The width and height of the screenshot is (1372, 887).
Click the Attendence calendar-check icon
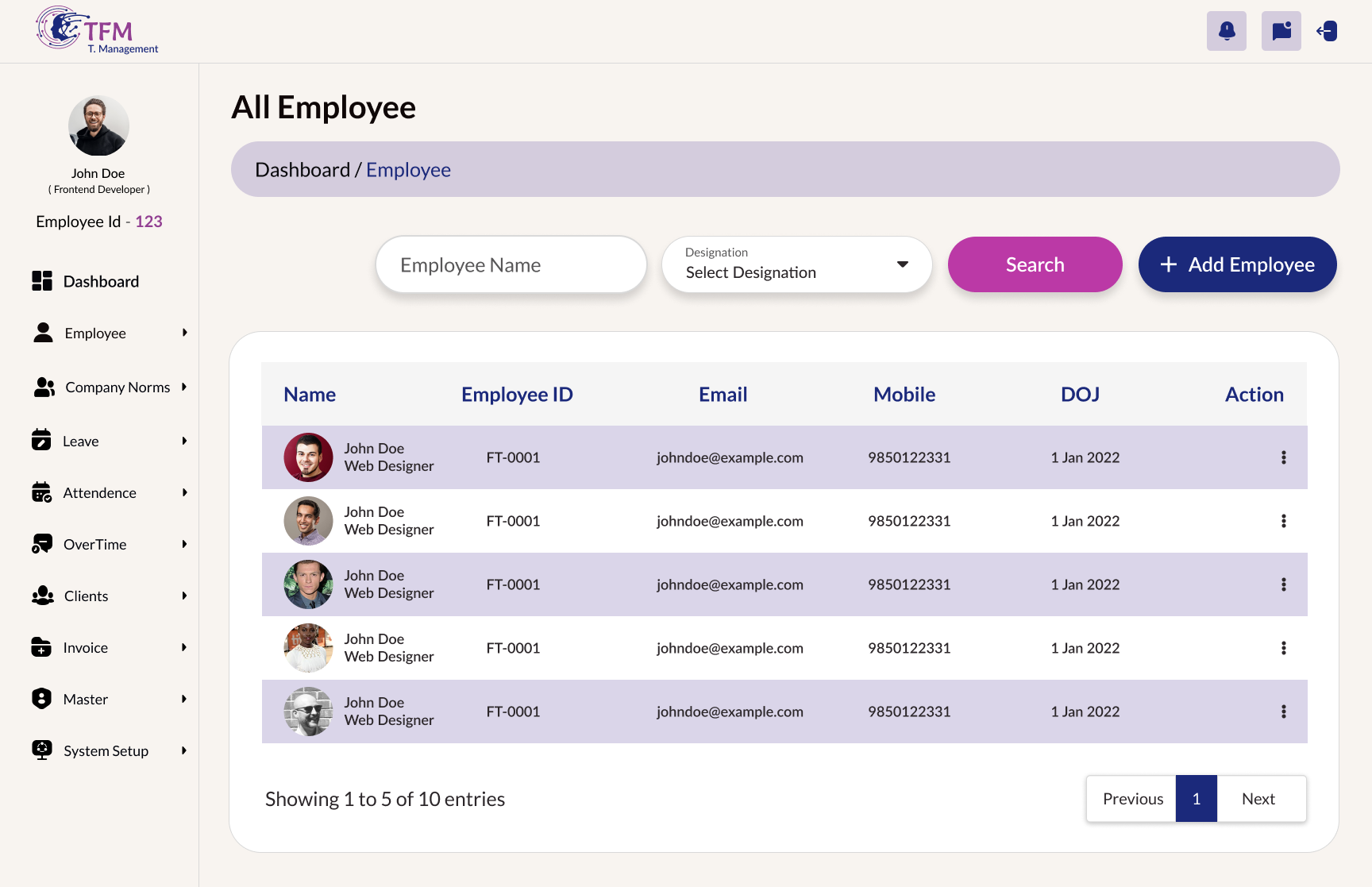click(x=42, y=492)
